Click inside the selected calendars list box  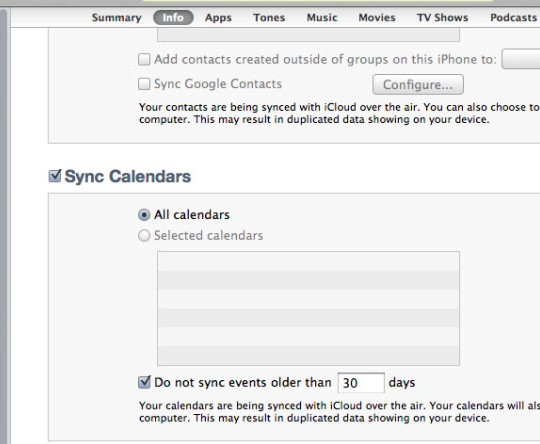pyautogui.click(x=308, y=308)
